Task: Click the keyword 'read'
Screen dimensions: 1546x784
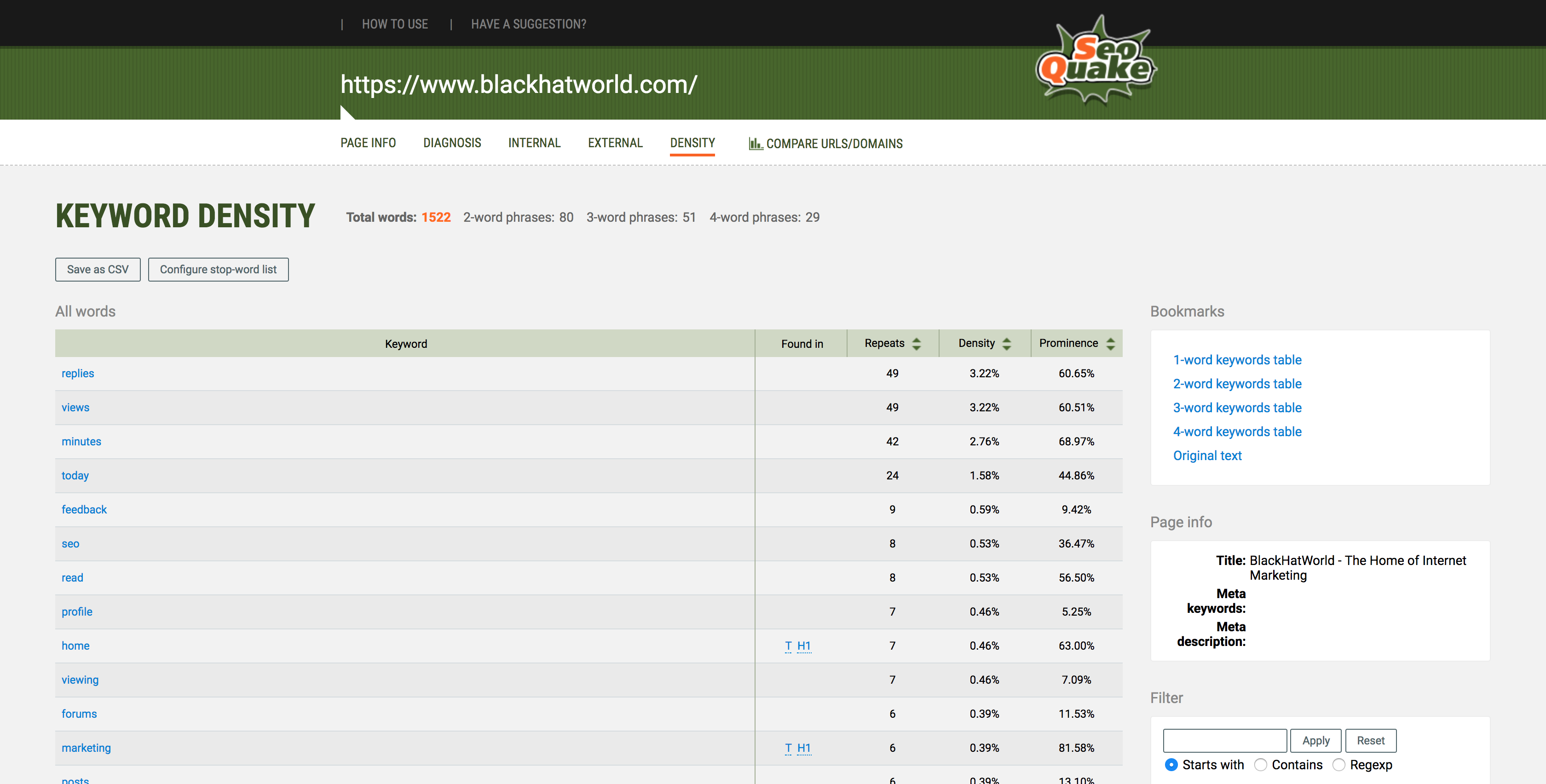Action: pos(73,577)
